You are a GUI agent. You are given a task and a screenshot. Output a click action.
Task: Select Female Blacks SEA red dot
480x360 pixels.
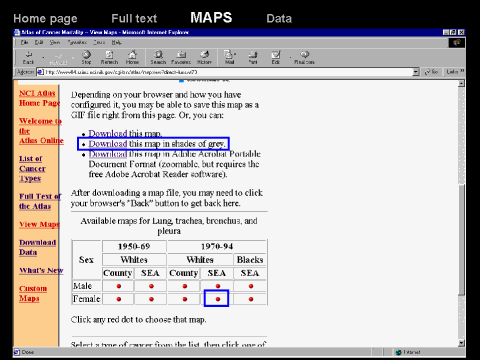(251, 299)
